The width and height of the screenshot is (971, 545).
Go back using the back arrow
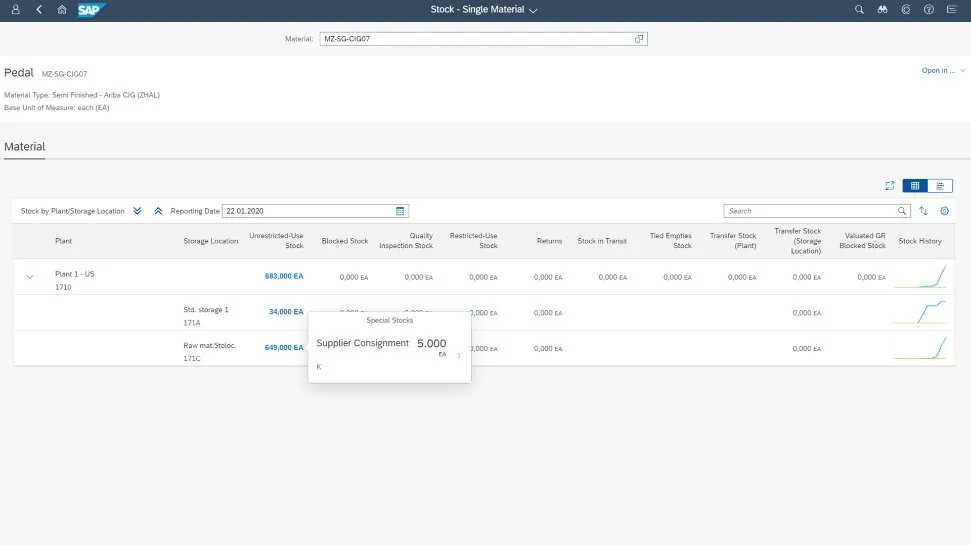coord(39,9)
